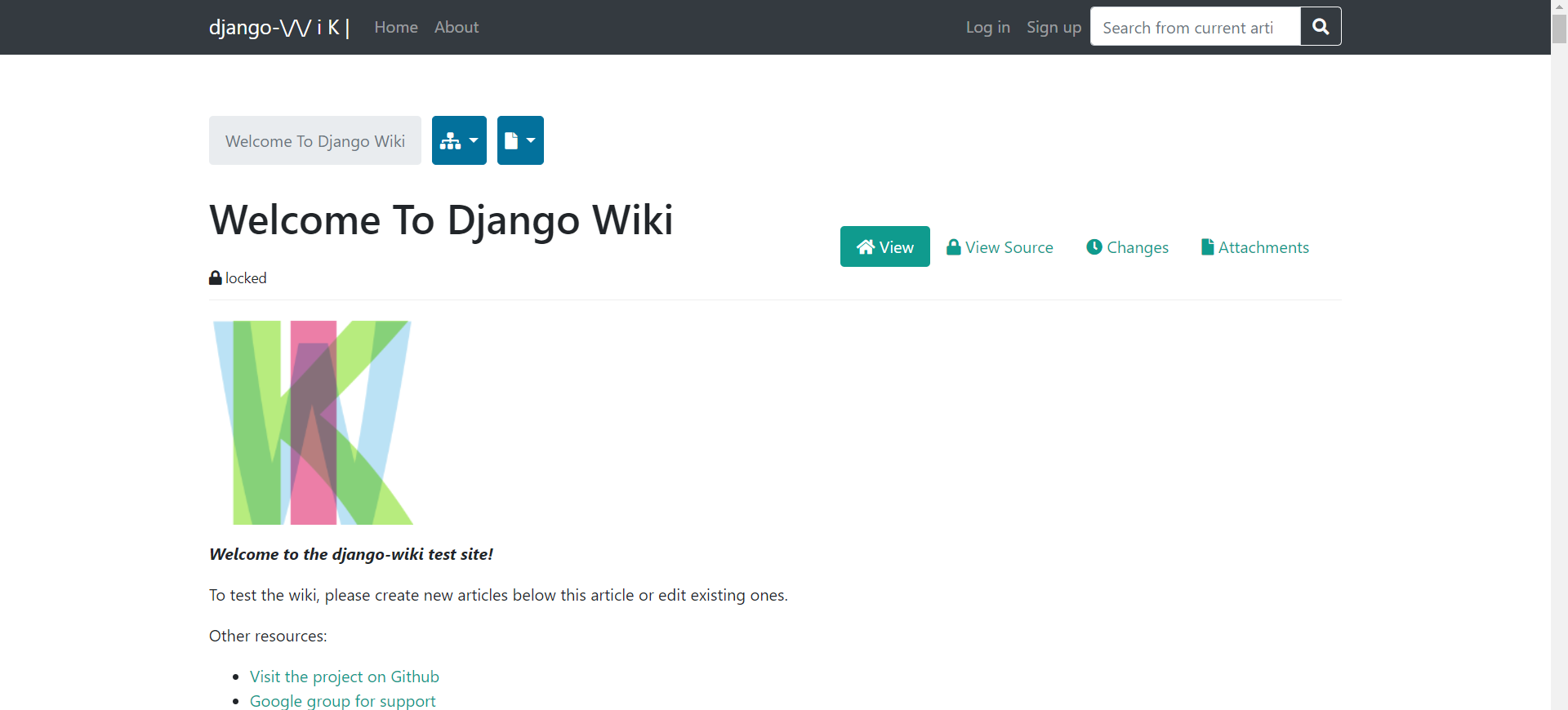The height and width of the screenshot is (710, 1568).
Task: Open the Changes tab
Action: coord(1127,246)
